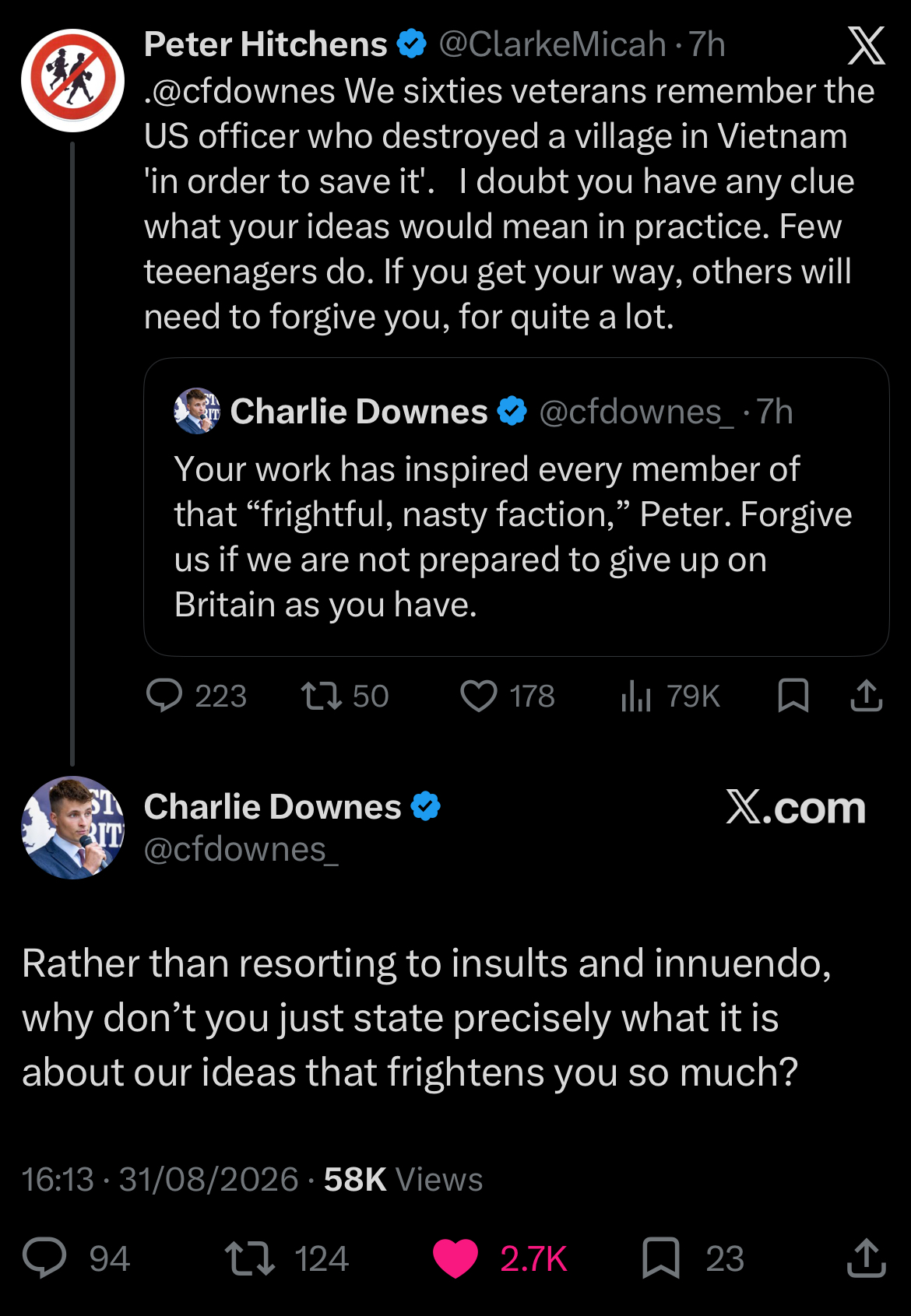This screenshot has height=1316, width=911.
Task: Share Peter Hitchens' tweet via upload icon
Action: [866, 696]
